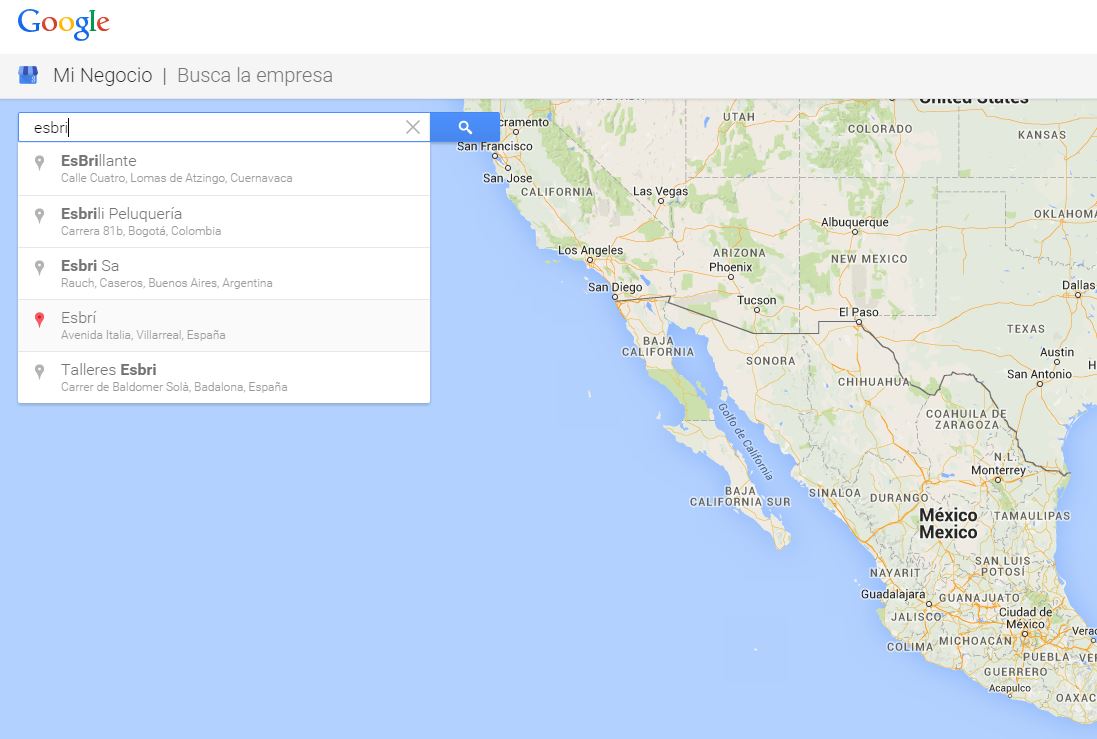The width and height of the screenshot is (1097, 739).
Task: Click the Guadalajara label on map
Action: coord(893,593)
